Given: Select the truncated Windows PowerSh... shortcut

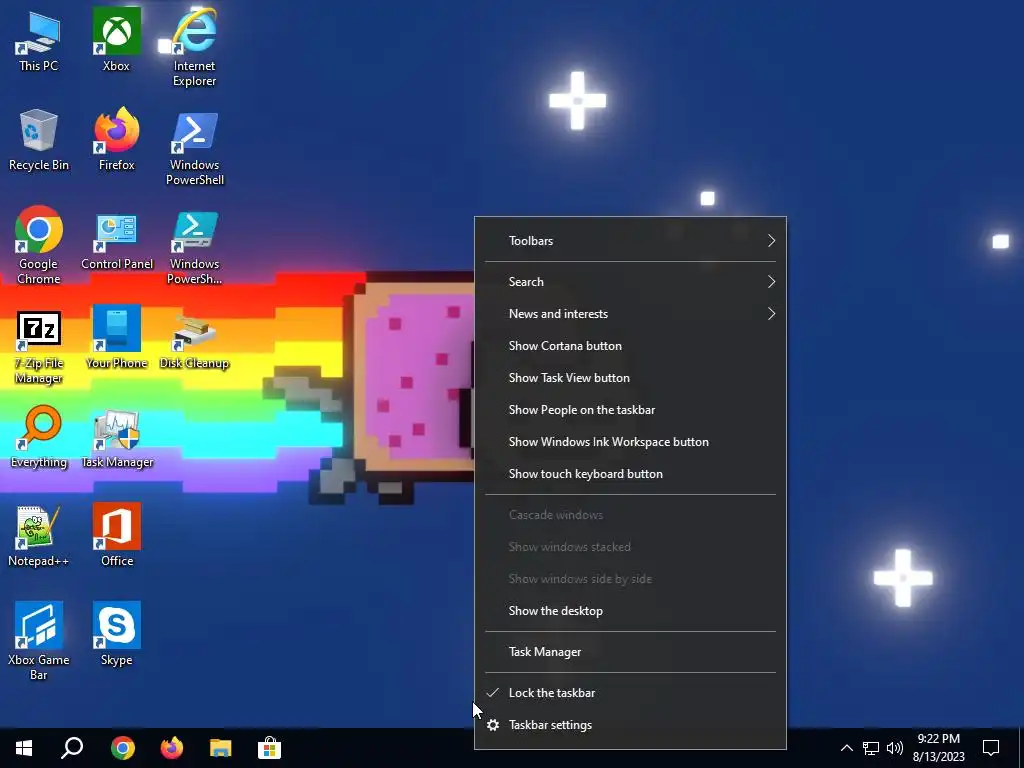Looking at the screenshot, I should point(194,247).
